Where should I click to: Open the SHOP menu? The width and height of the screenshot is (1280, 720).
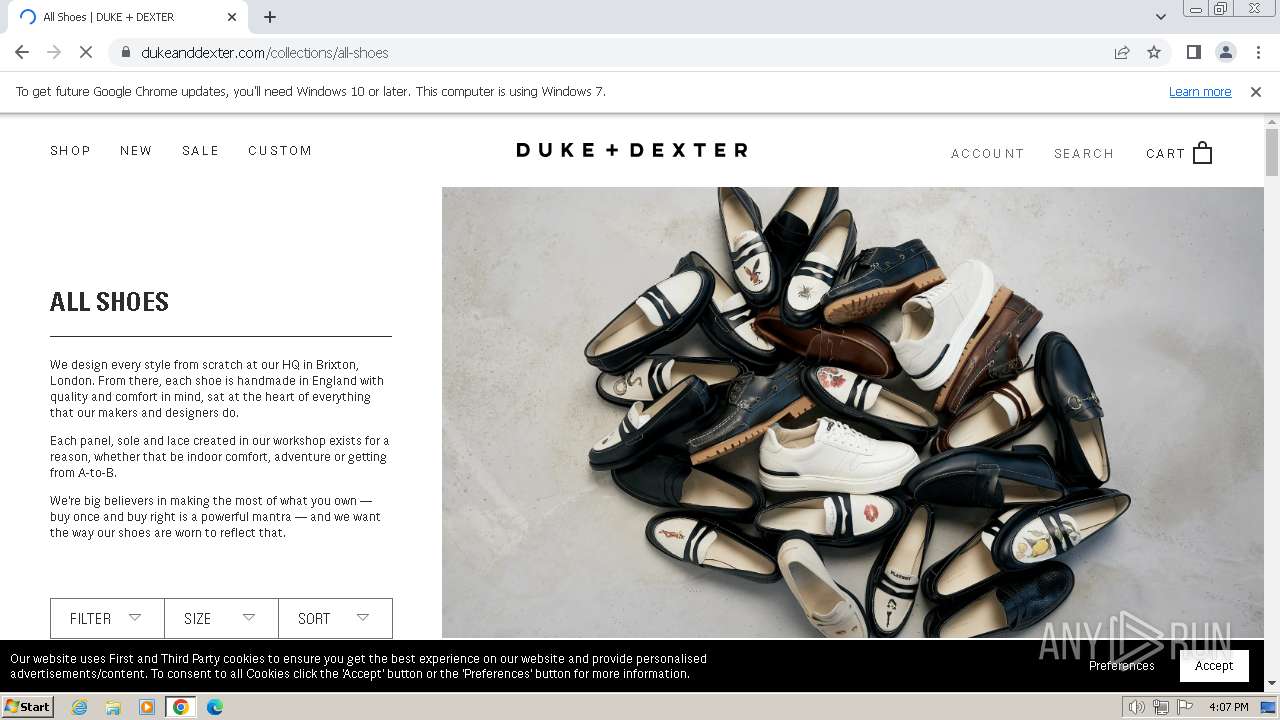pyautogui.click(x=71, y=151)
